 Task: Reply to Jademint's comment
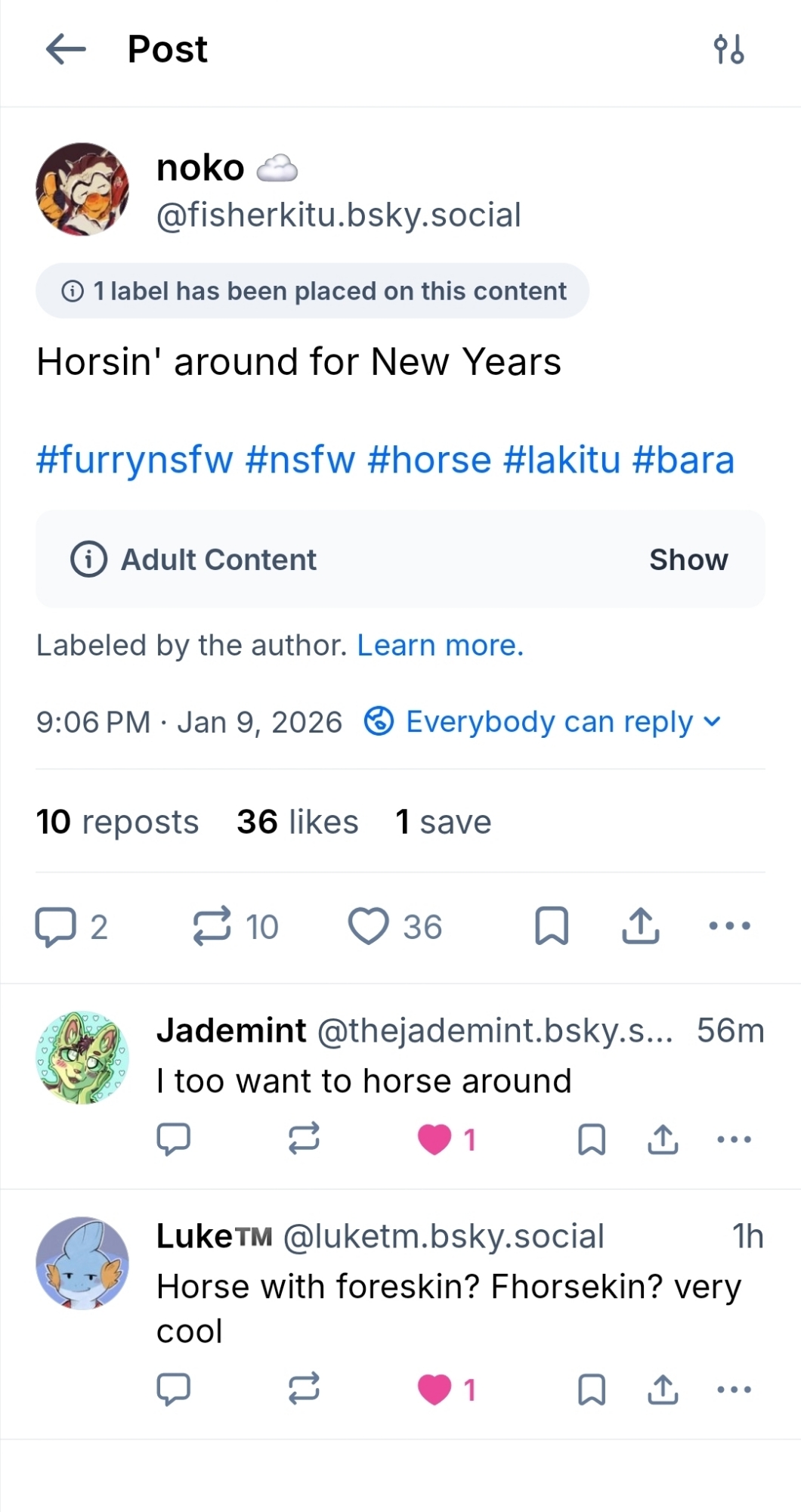tap(173, 1139)
